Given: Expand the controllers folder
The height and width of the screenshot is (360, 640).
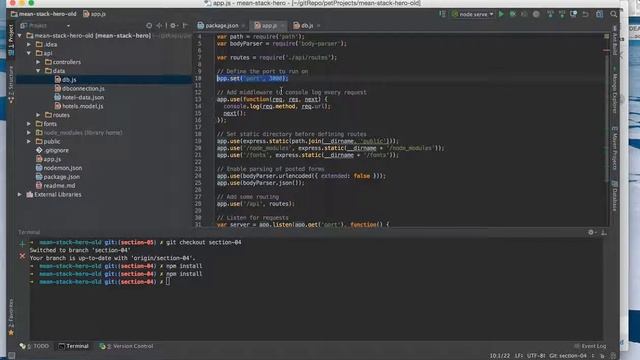Looking at the screenshot, I should click(38, 62).
